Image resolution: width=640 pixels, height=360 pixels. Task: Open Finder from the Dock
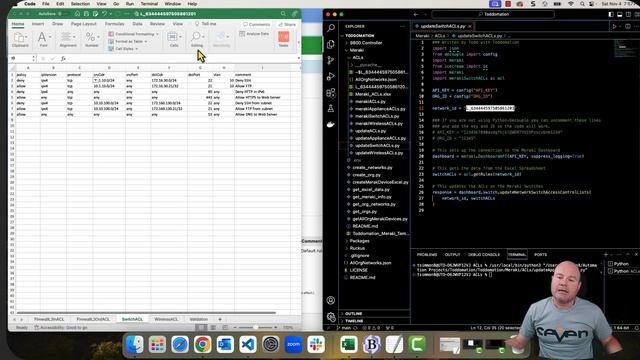(134, 344)
